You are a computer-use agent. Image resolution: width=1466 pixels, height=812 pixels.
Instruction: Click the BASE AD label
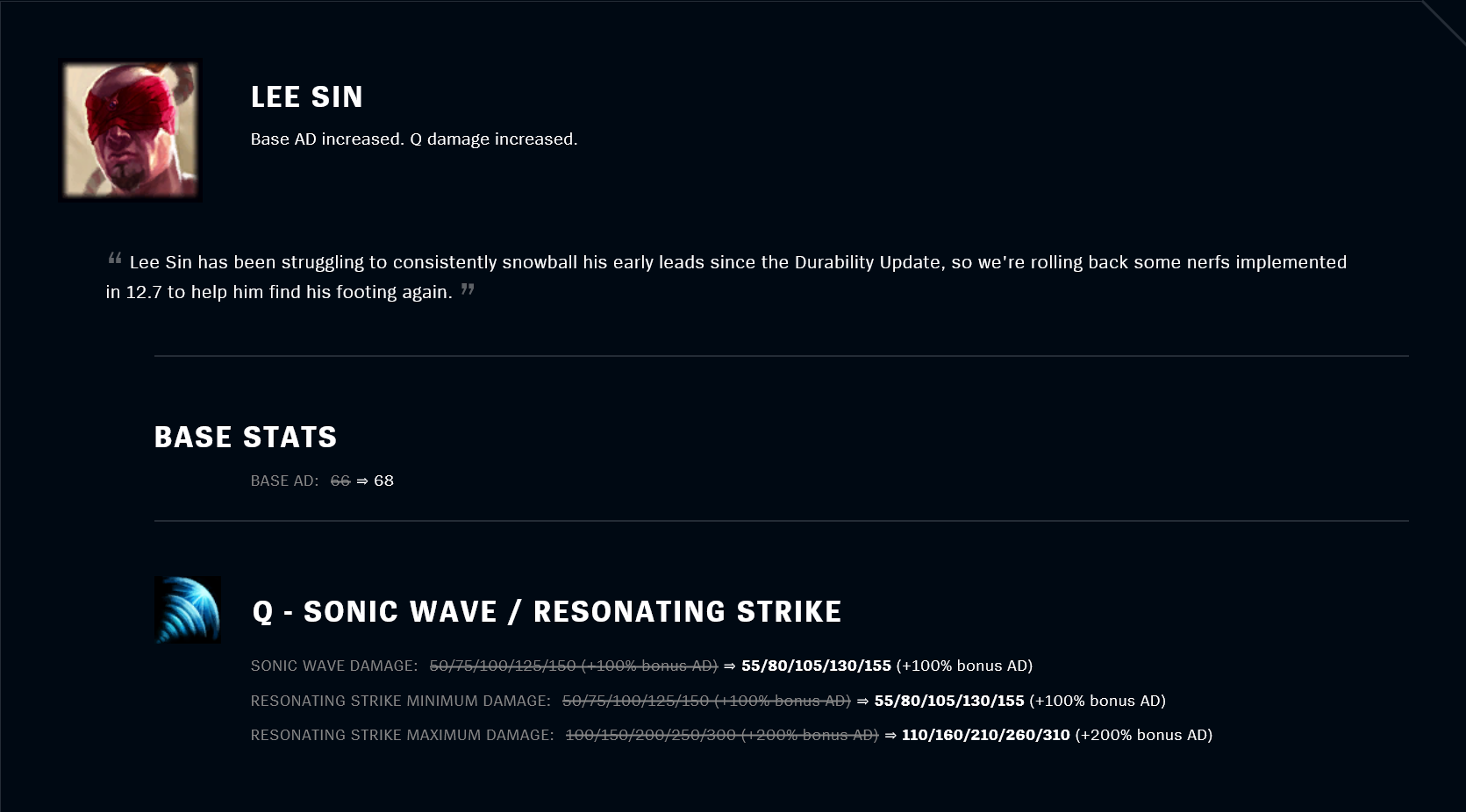pos(284,481)
